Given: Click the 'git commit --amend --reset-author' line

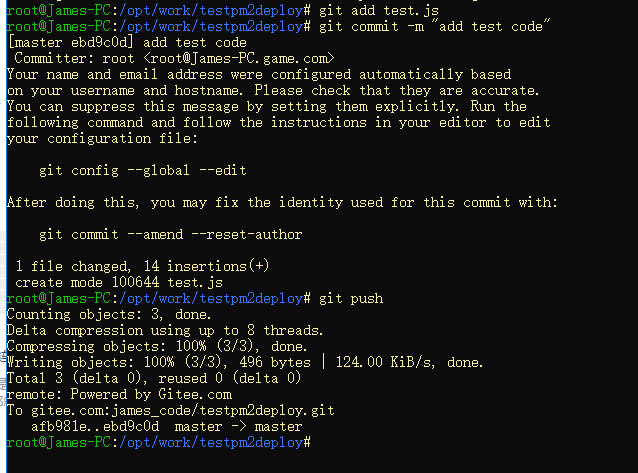Looking at the screenshot, I should (x=170, y=234).
